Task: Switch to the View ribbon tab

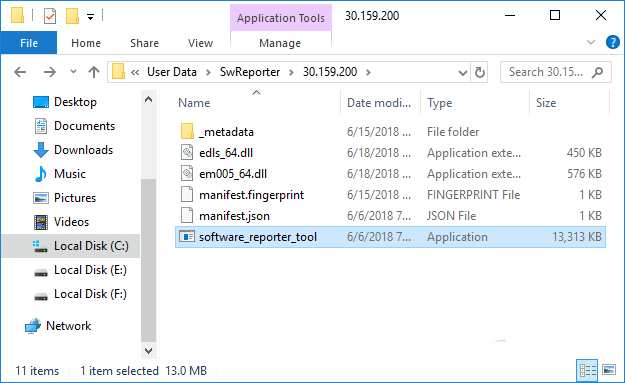Action: point(200,43)
